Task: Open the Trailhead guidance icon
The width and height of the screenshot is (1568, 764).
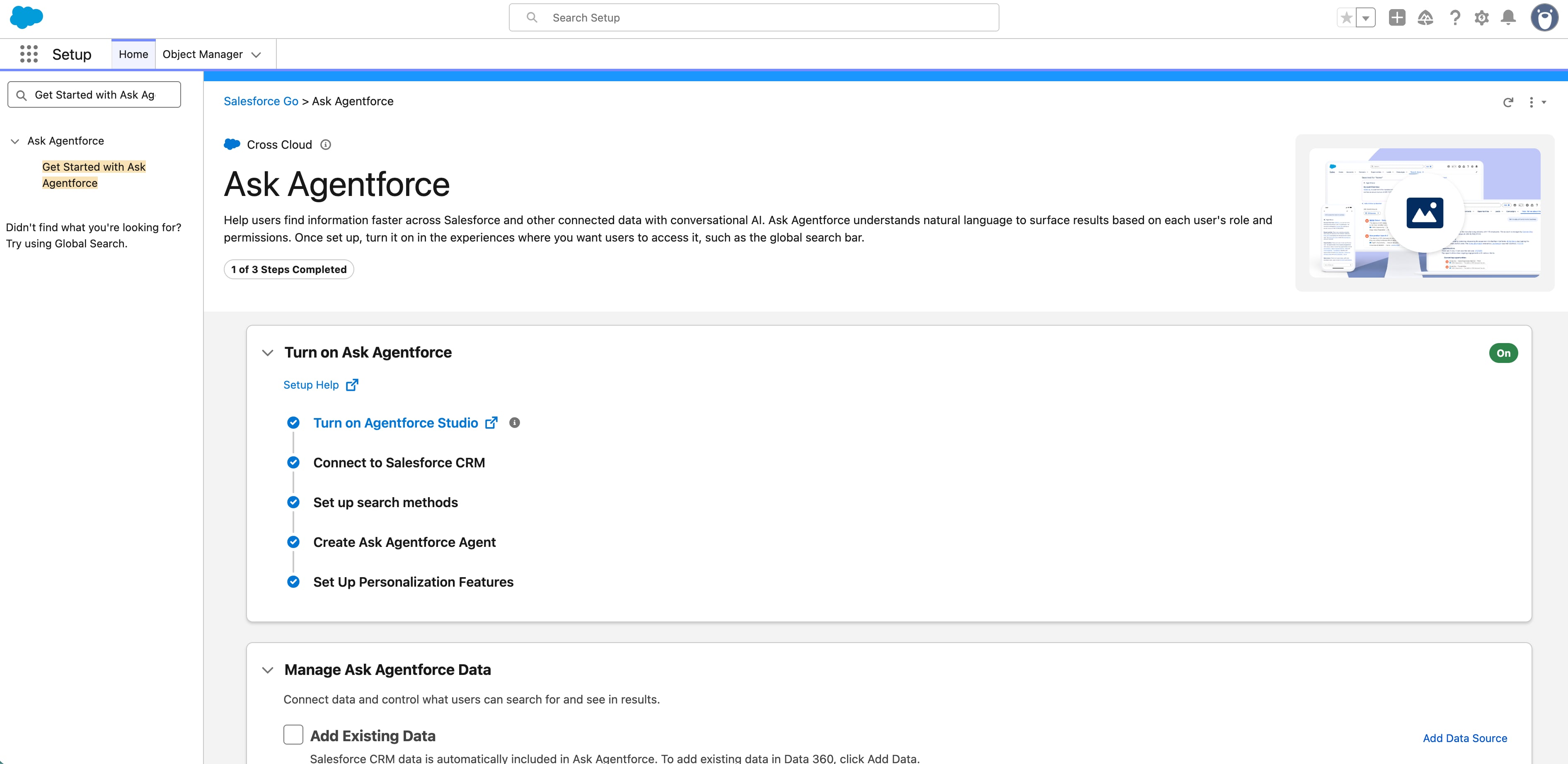Action: 1425,18
